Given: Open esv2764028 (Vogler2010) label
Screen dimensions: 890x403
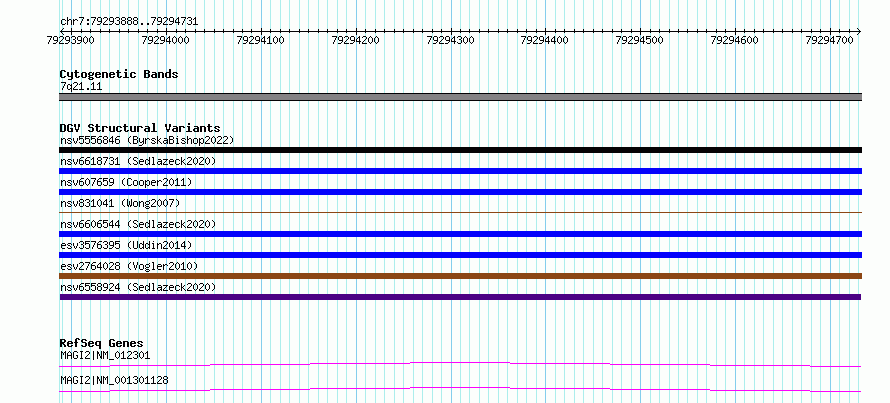Looking at the screenshot, I should pos(129,266).
